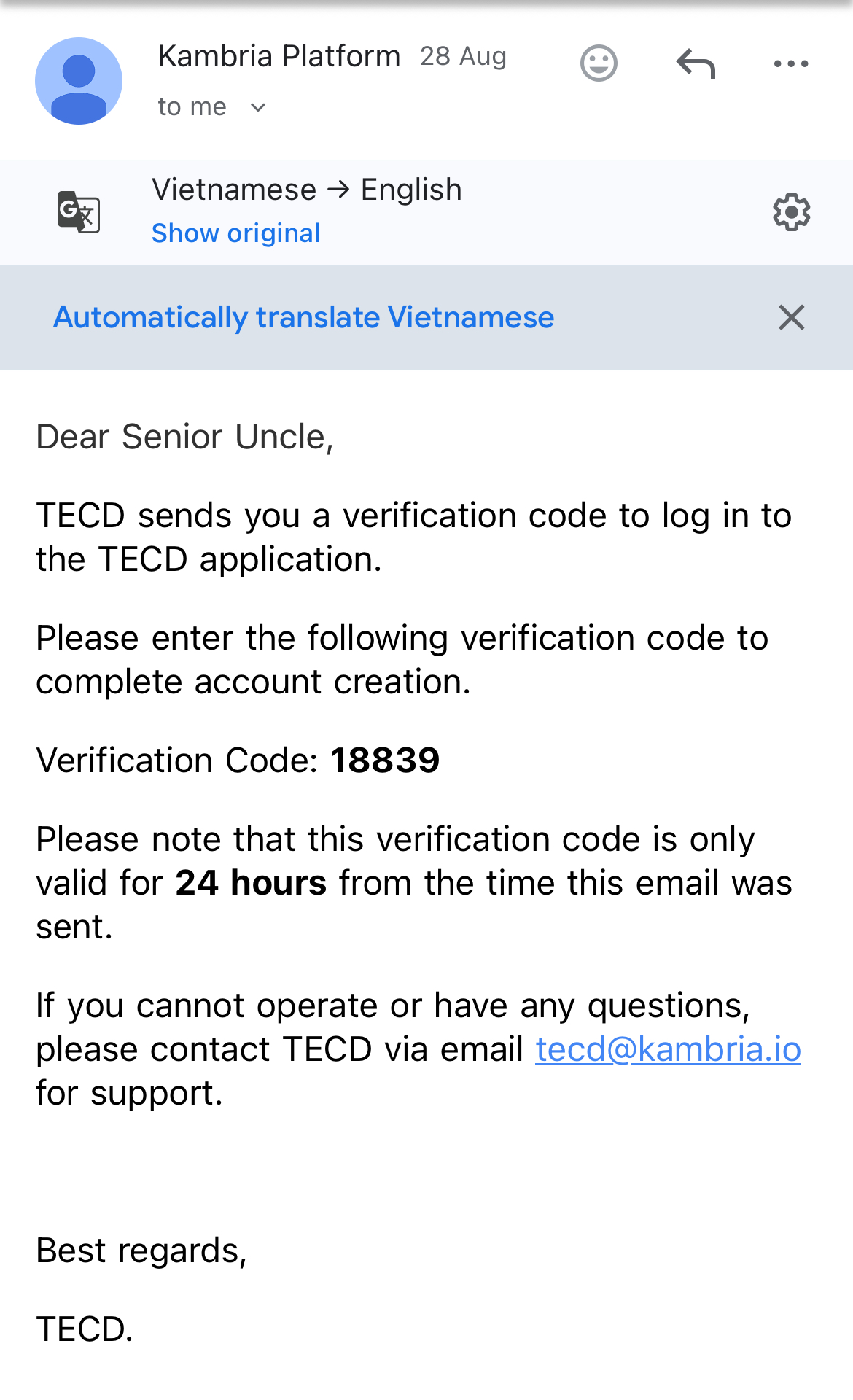Tap the 'Dear Senior Uncle' greeting
Viewport: 853px width, 1400px height.
tap(184, 437)
